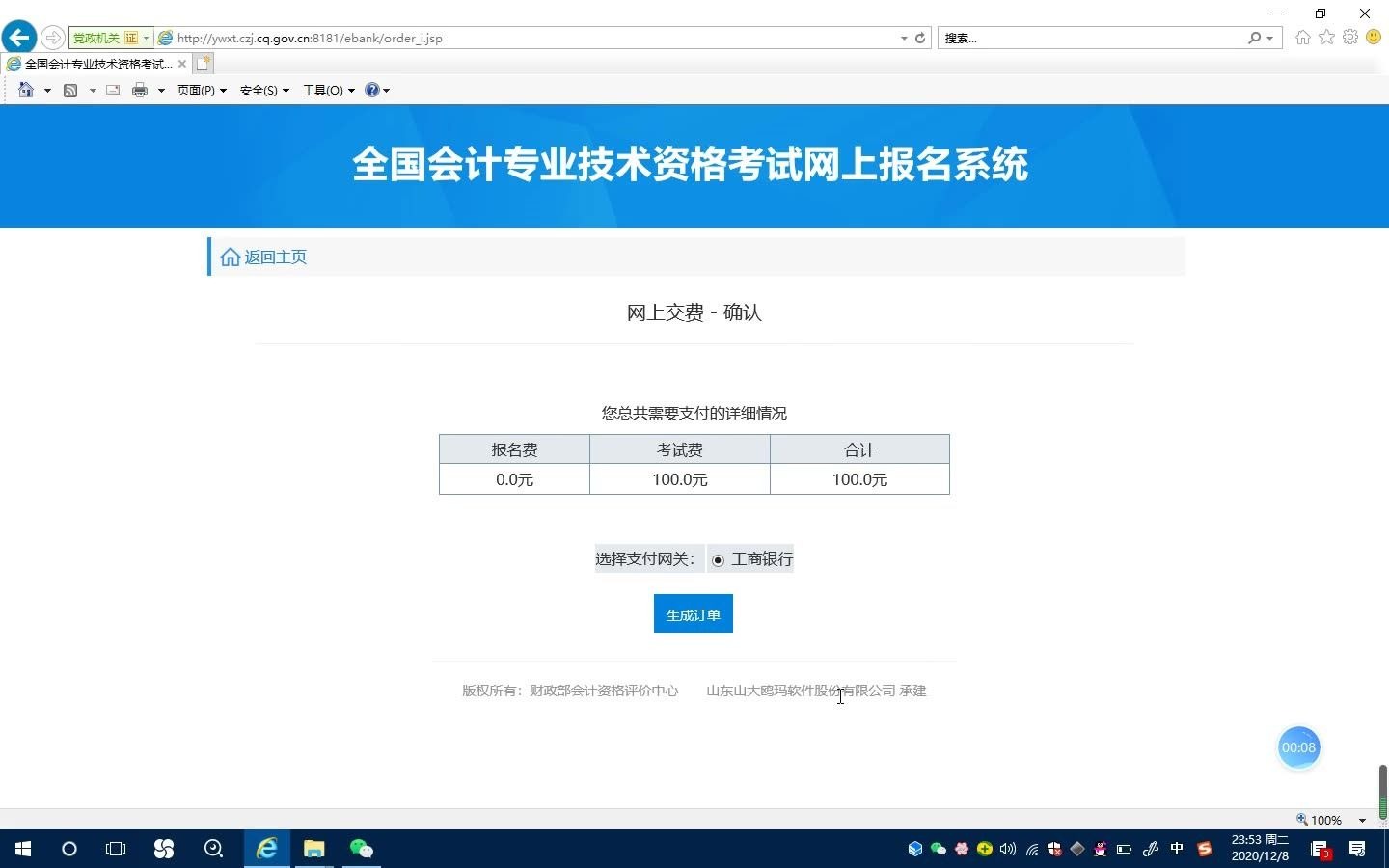Click the 0.0元 value under 报名费

click(514, 479)
